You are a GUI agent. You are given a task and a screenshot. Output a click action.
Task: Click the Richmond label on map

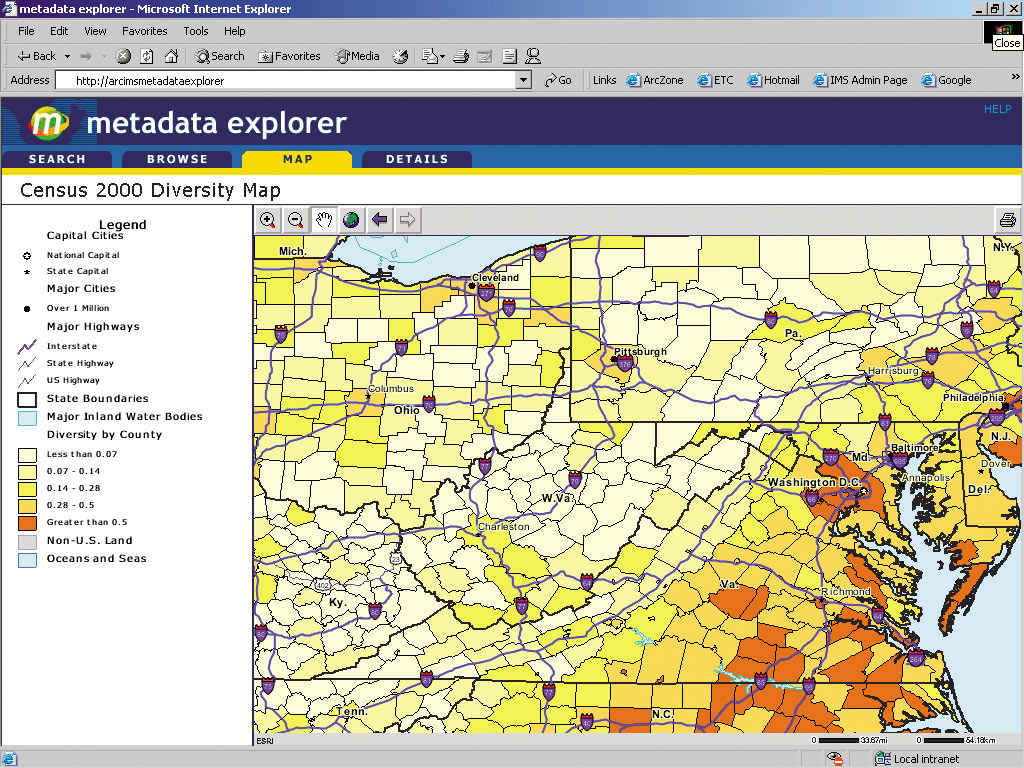846,591
